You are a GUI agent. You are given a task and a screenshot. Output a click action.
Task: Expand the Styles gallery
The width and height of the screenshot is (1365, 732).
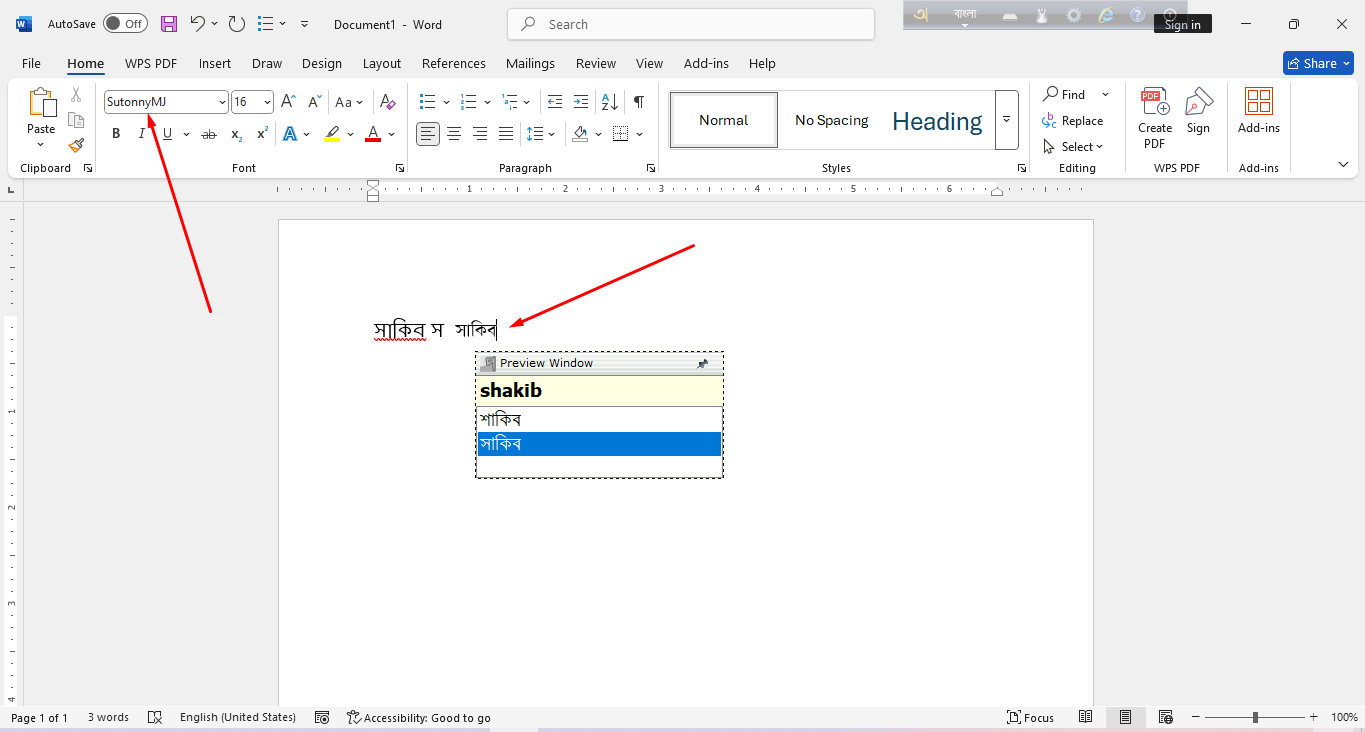pos(1006,120)
